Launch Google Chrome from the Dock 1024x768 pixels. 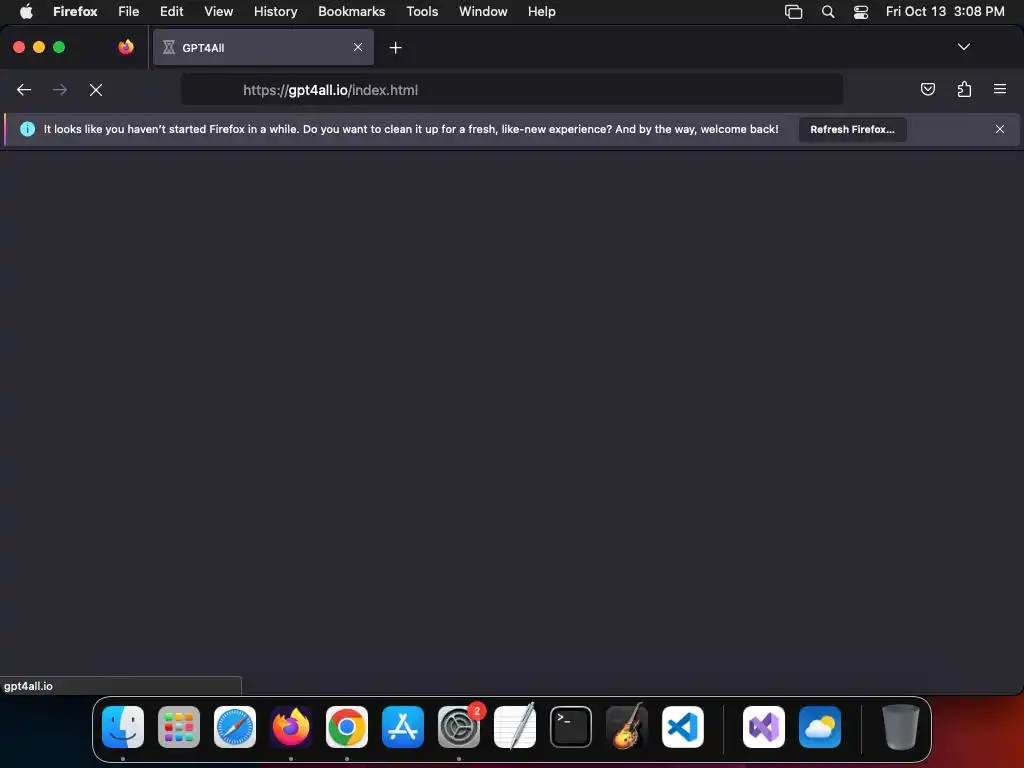point(347,726)
